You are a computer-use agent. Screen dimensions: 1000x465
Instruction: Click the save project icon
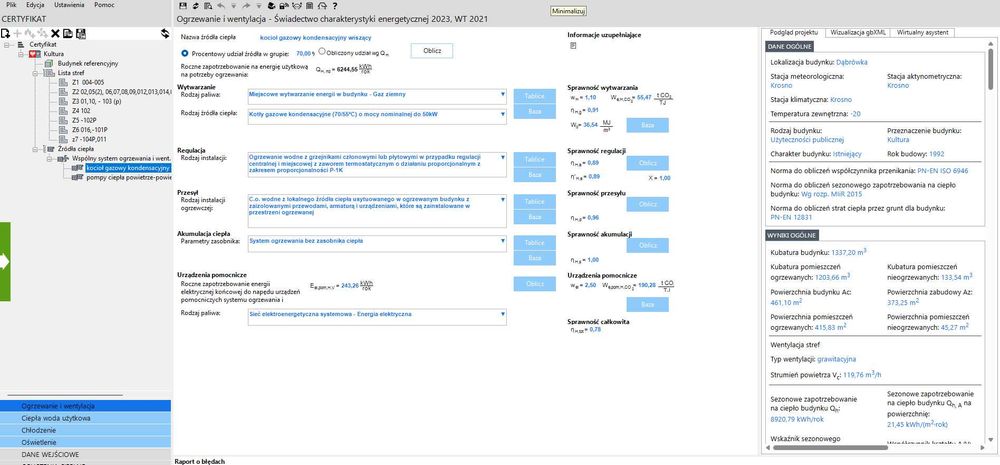(183, 6)
